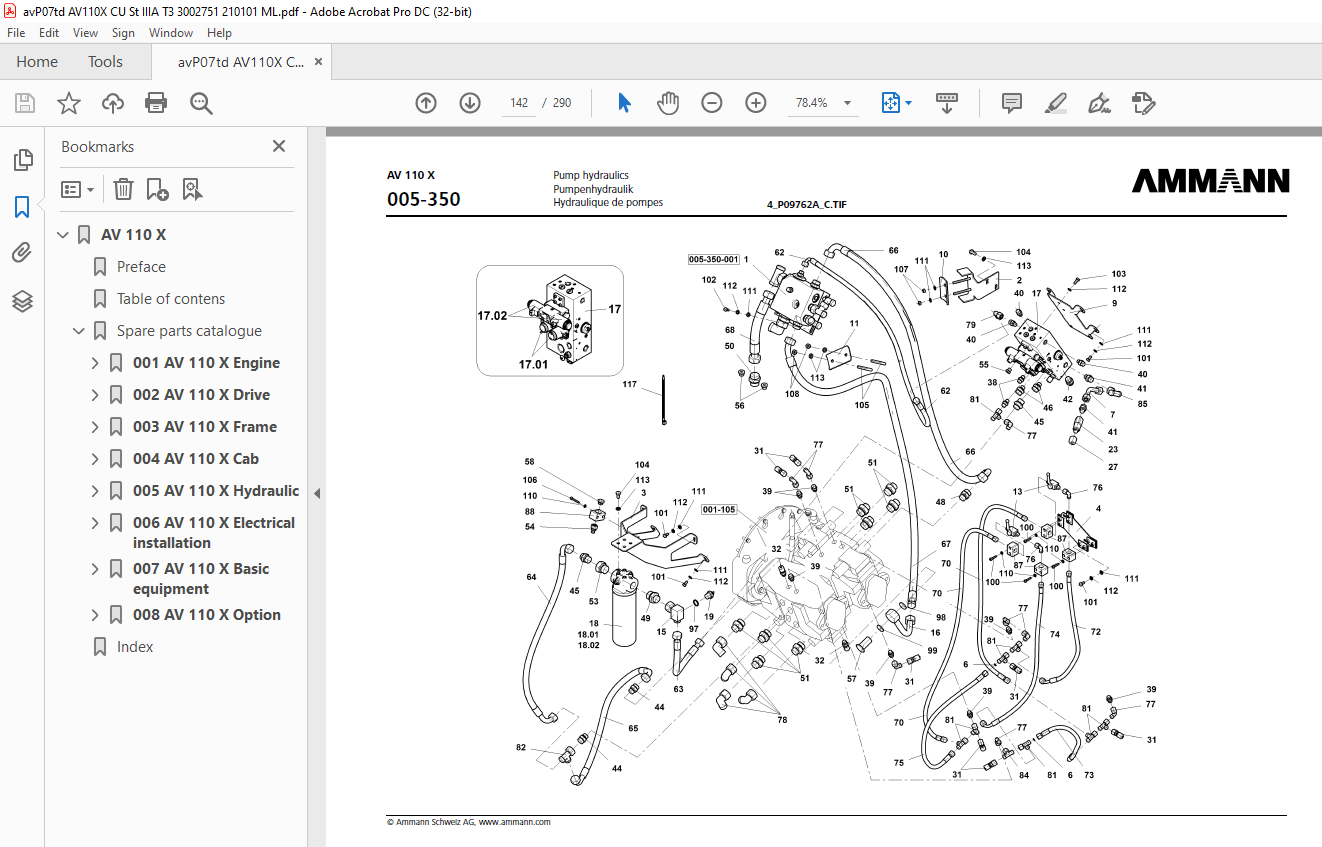Open the Help menu

click(x=219, y=33)
